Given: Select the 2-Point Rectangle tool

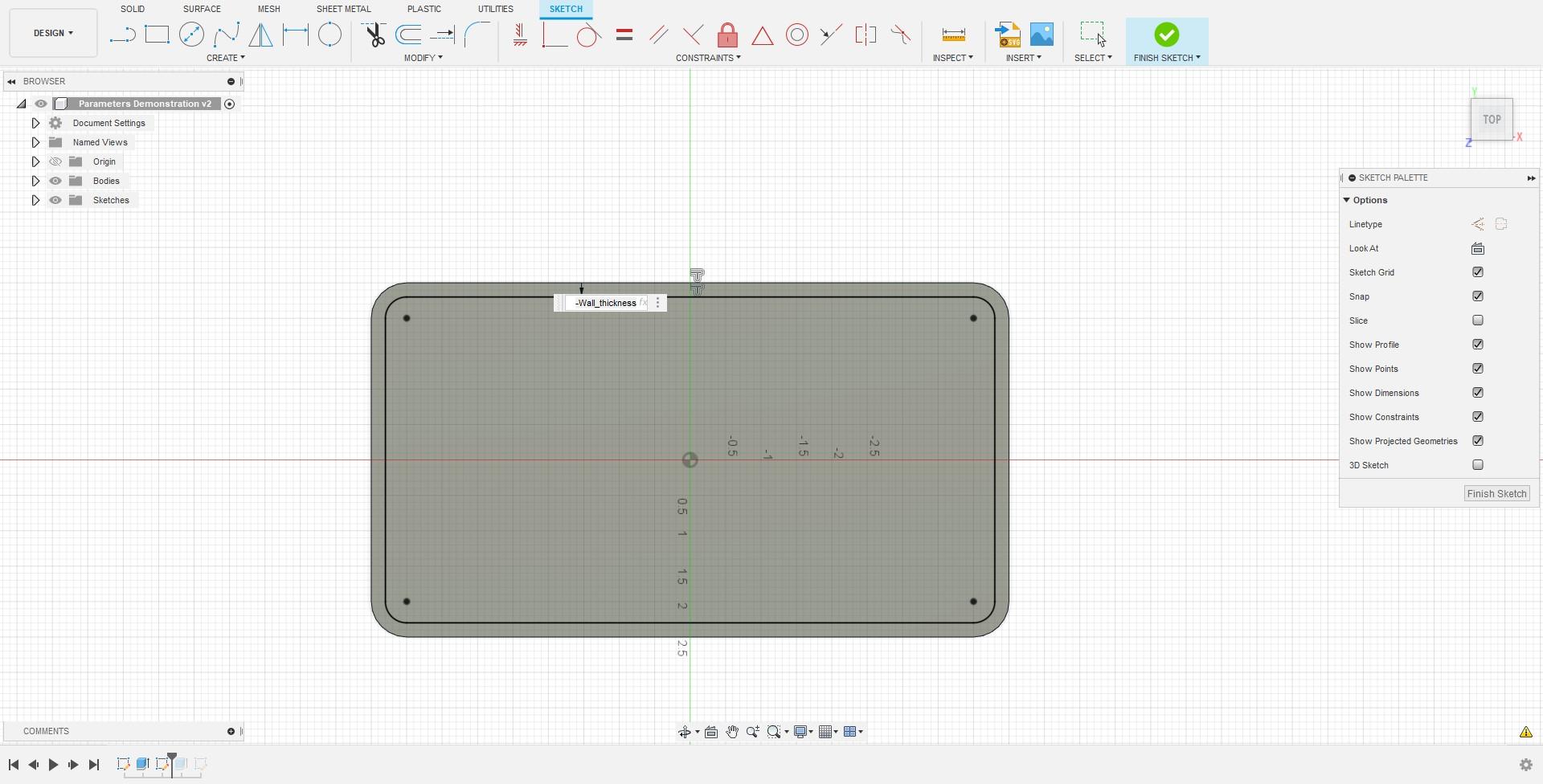Looking at the screenshot, I should [157, 35].
